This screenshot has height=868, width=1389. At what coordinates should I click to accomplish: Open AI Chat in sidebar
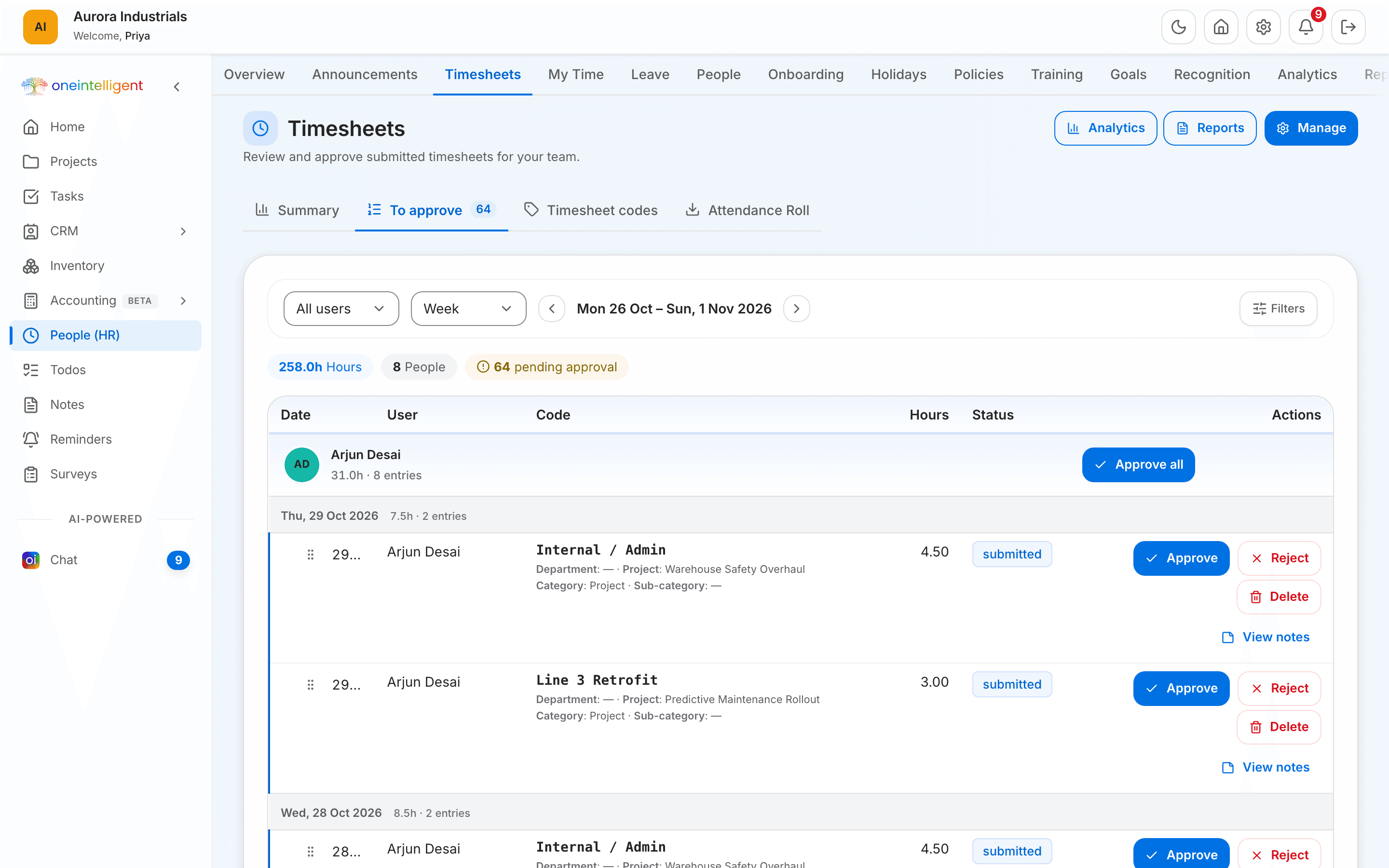(x=106, y=560)
